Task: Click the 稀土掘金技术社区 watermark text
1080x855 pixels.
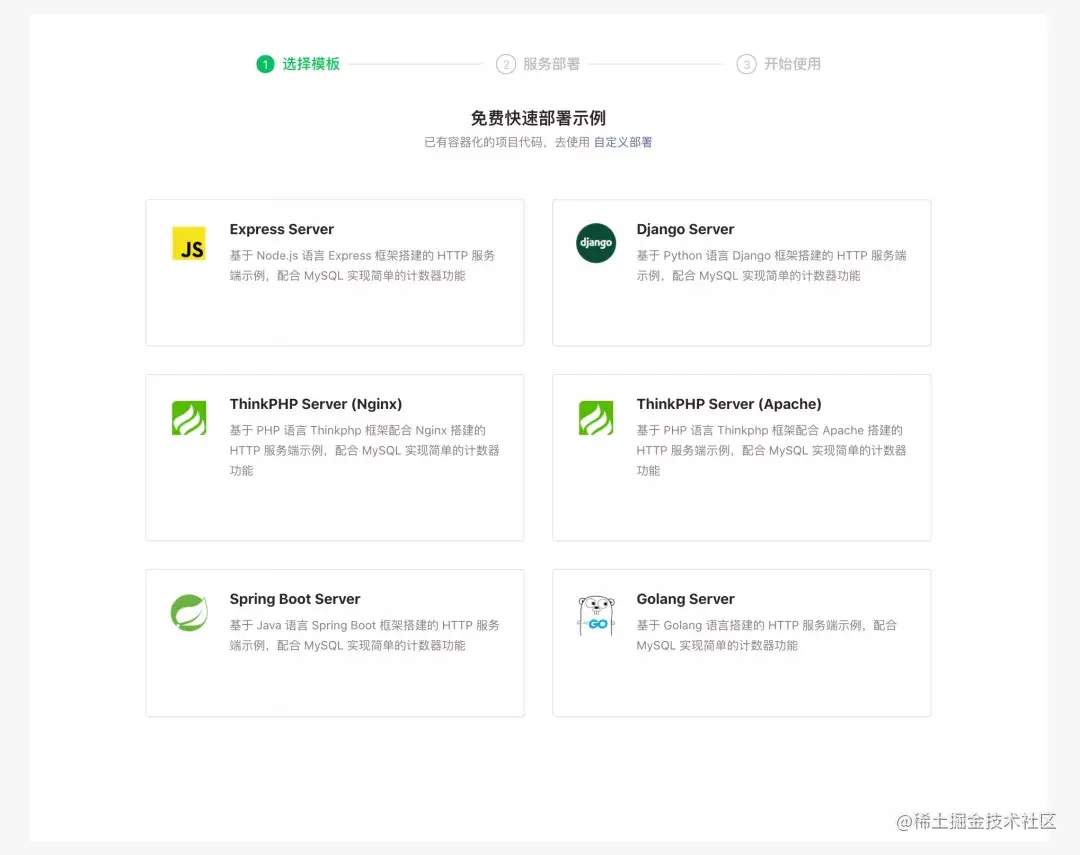Action: click(x=975, y=822)
